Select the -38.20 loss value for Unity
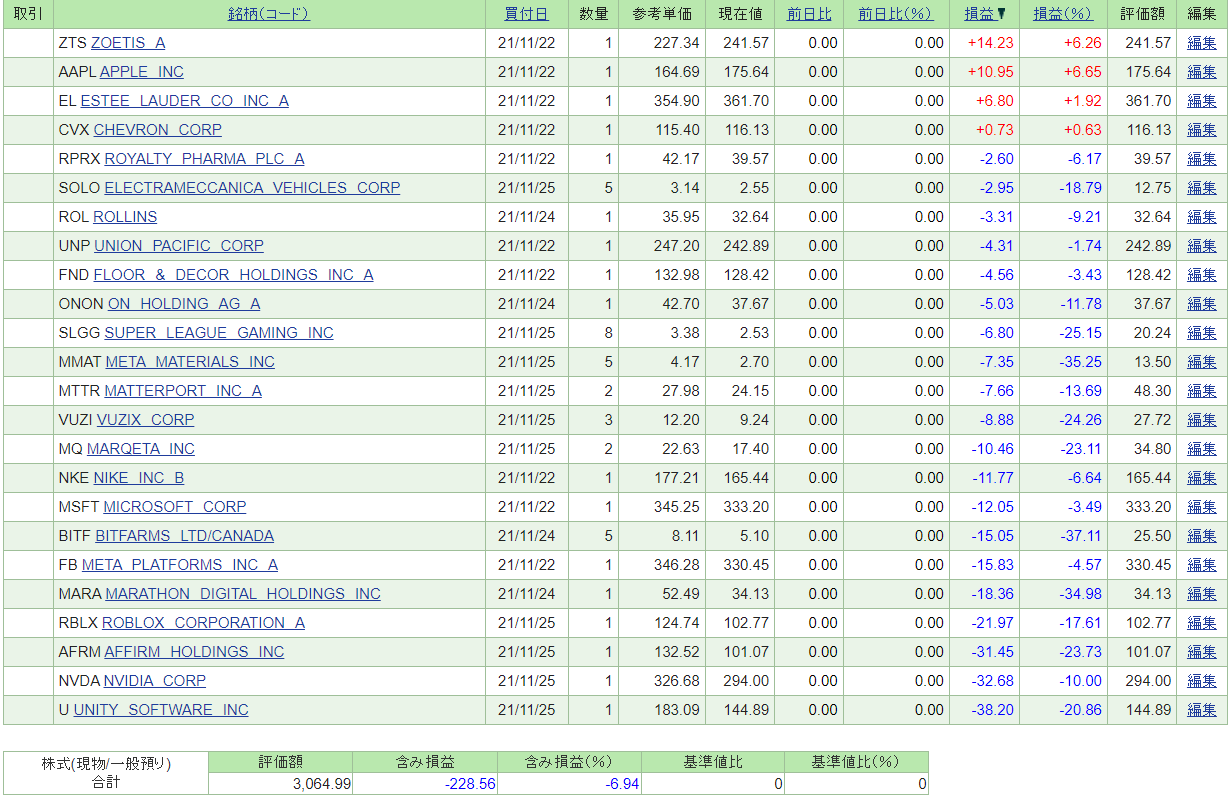This screenshot has width=1229, height=795. point(992,710)
